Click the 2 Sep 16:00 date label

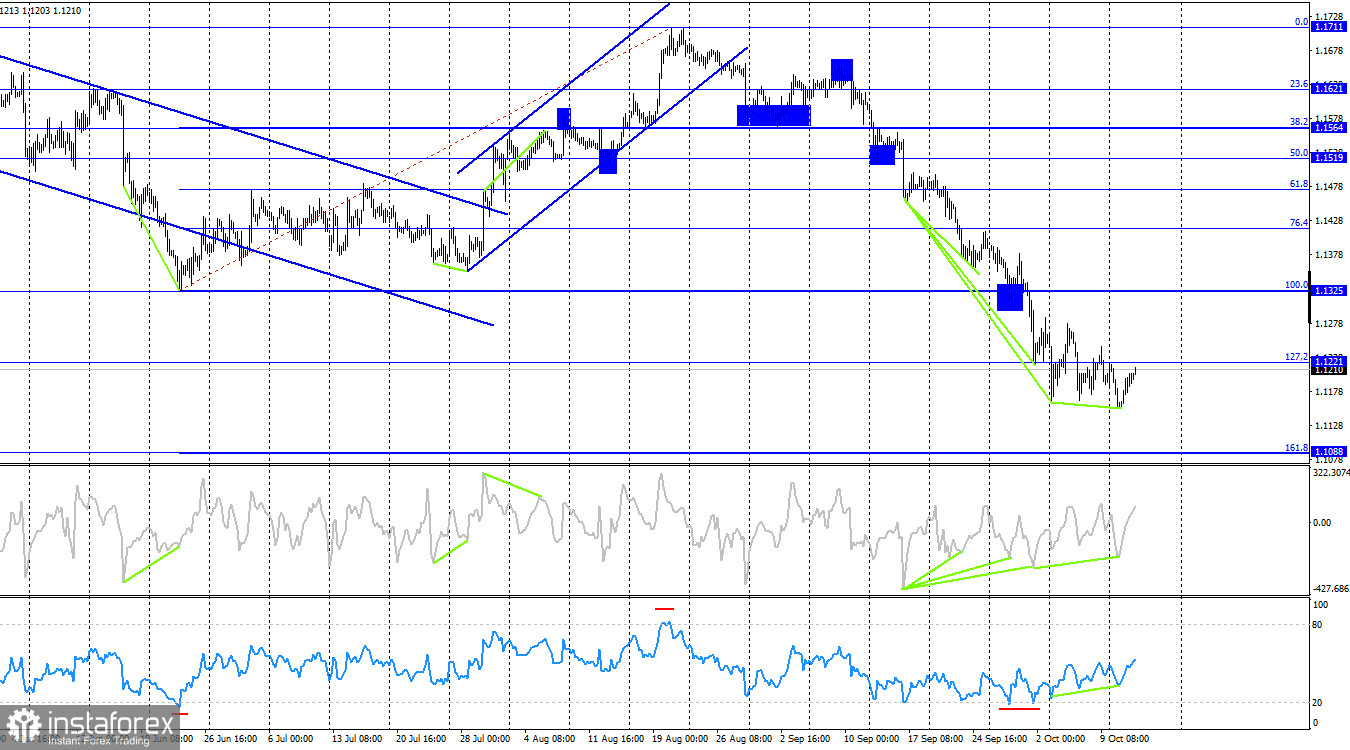pyautogui.click(x=806, y=740)
